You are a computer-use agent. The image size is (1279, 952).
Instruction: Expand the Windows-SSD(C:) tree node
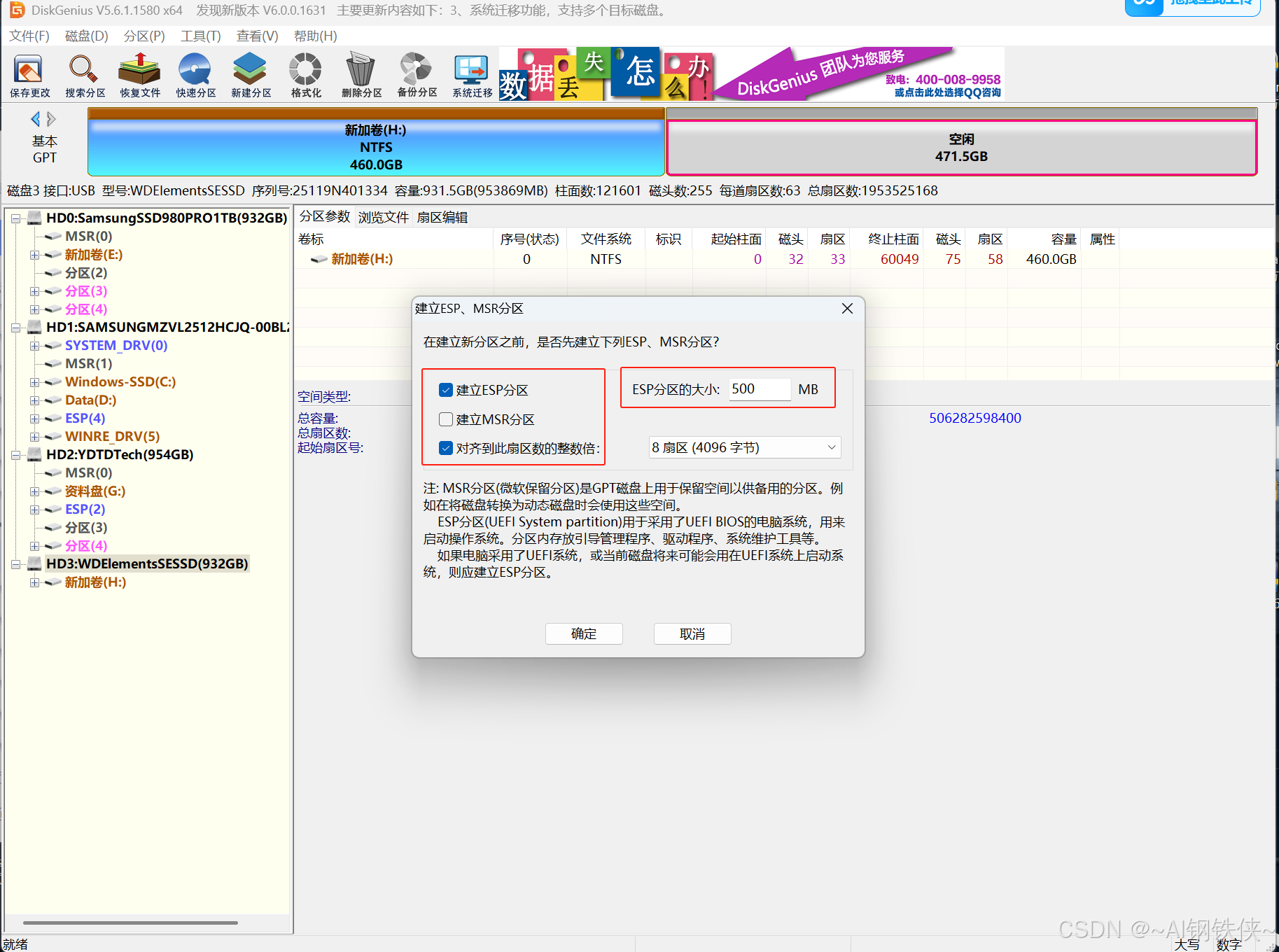click(34, 382)
